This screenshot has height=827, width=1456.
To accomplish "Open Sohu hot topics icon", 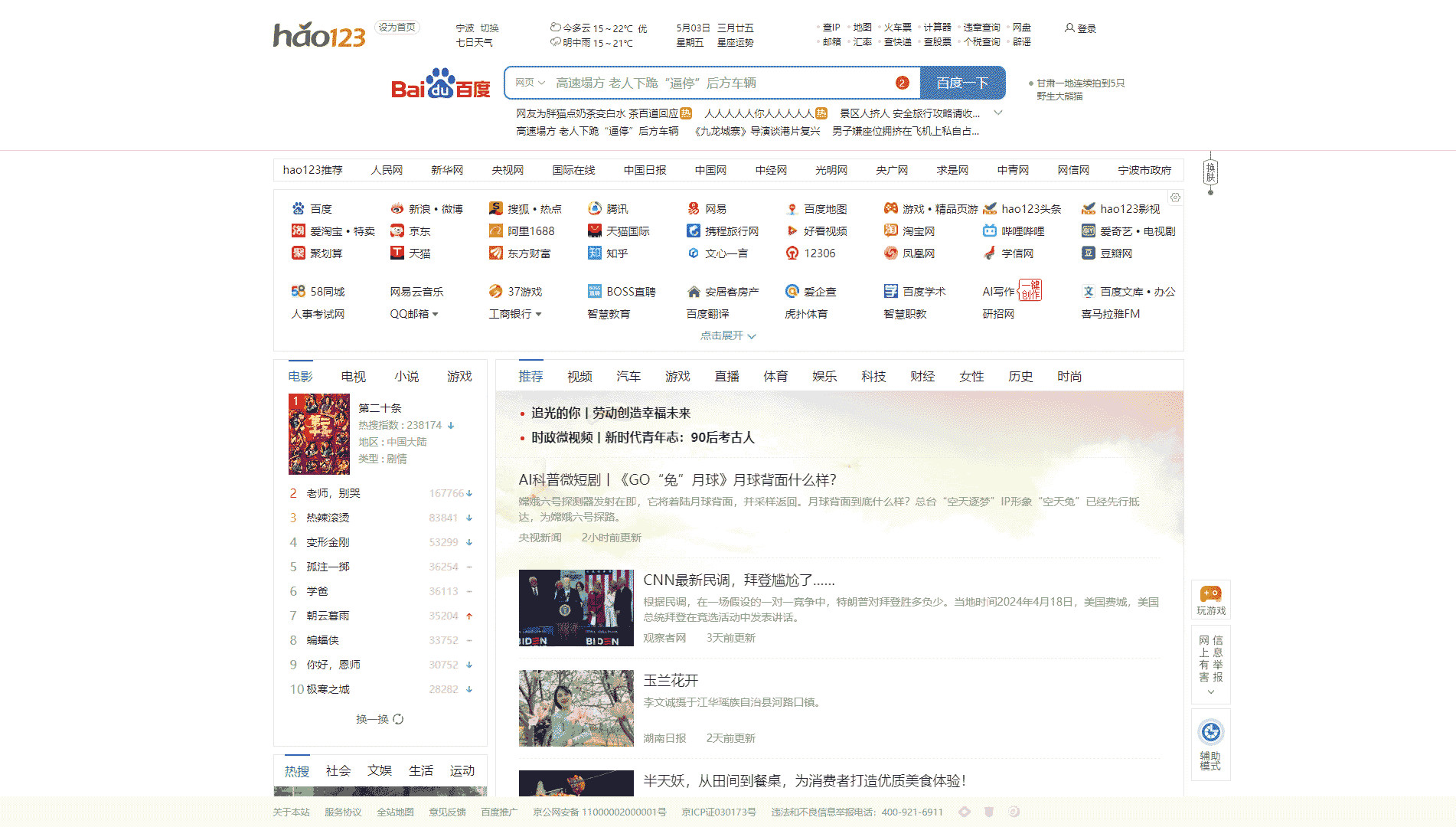I will (495, 208).
